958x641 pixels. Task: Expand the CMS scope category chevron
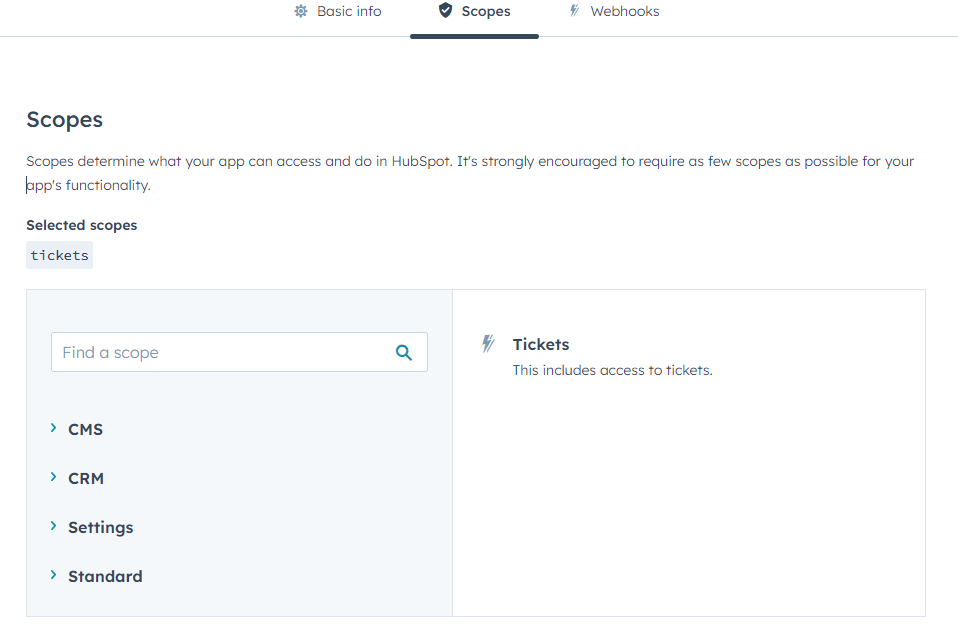[x=53, y=428]
